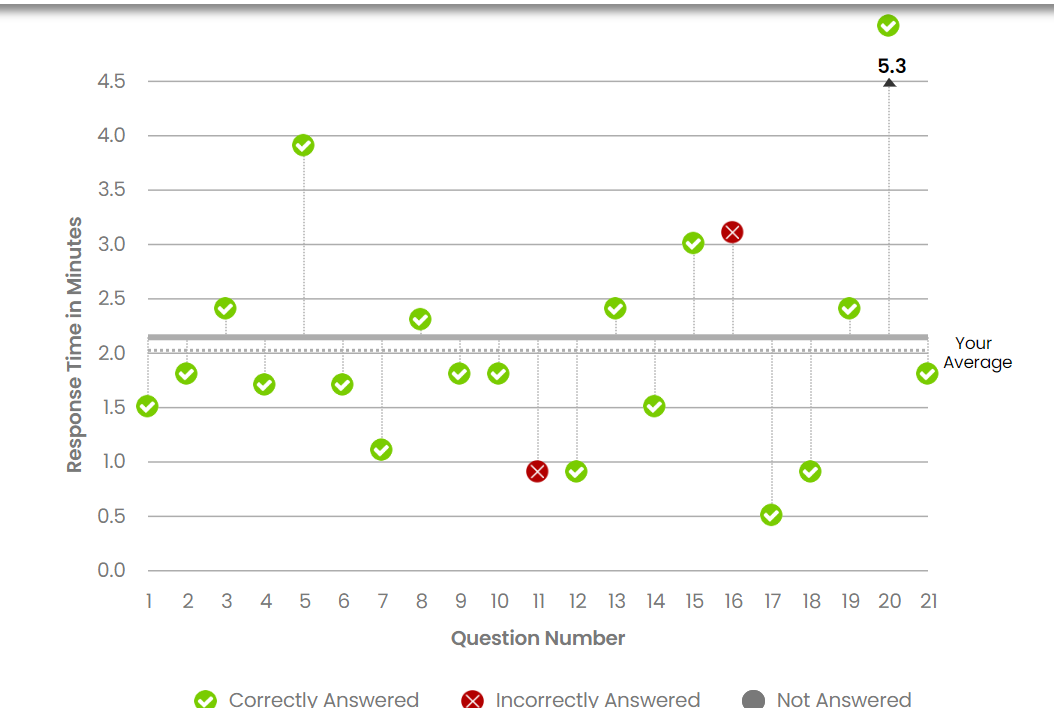Click the topmost checkmark above question 20
Viewport: 1054px width, 708px height.
(888, 26)
